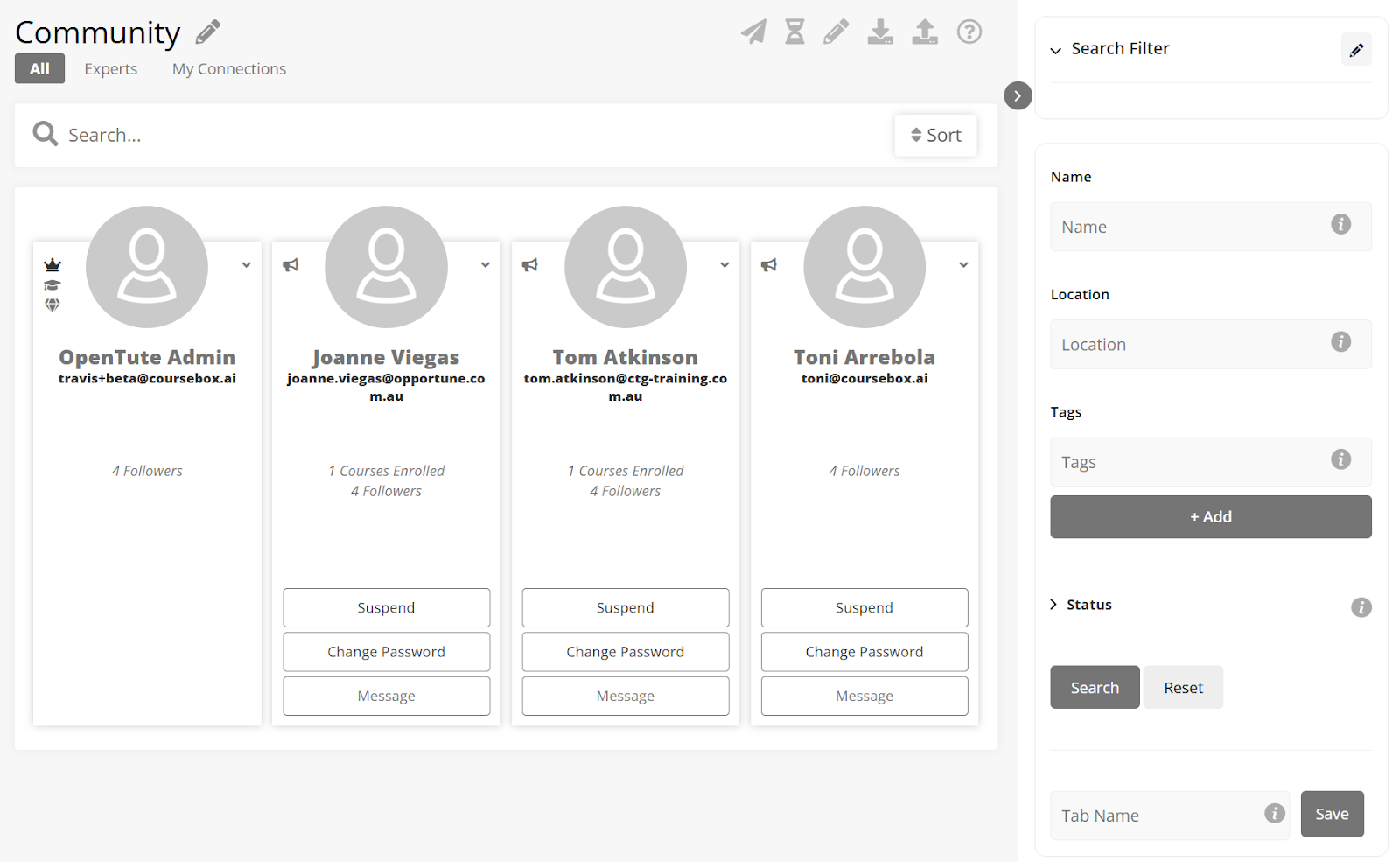Open the Sort dropdown
1400x862 pixels.
point(935,136)
